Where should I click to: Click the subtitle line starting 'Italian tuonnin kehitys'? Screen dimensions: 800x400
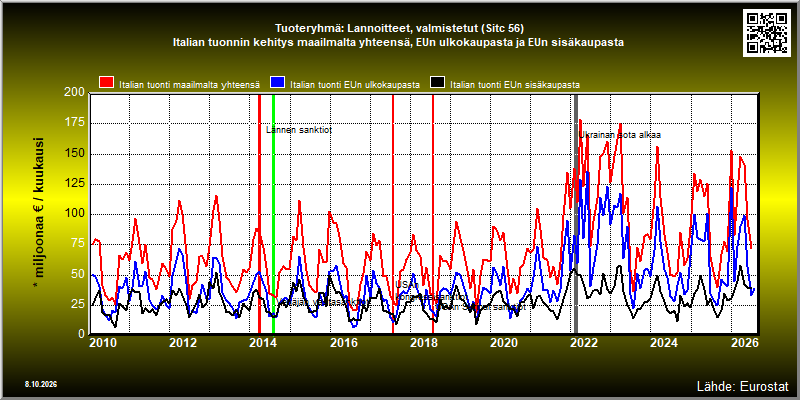point(399,42)
